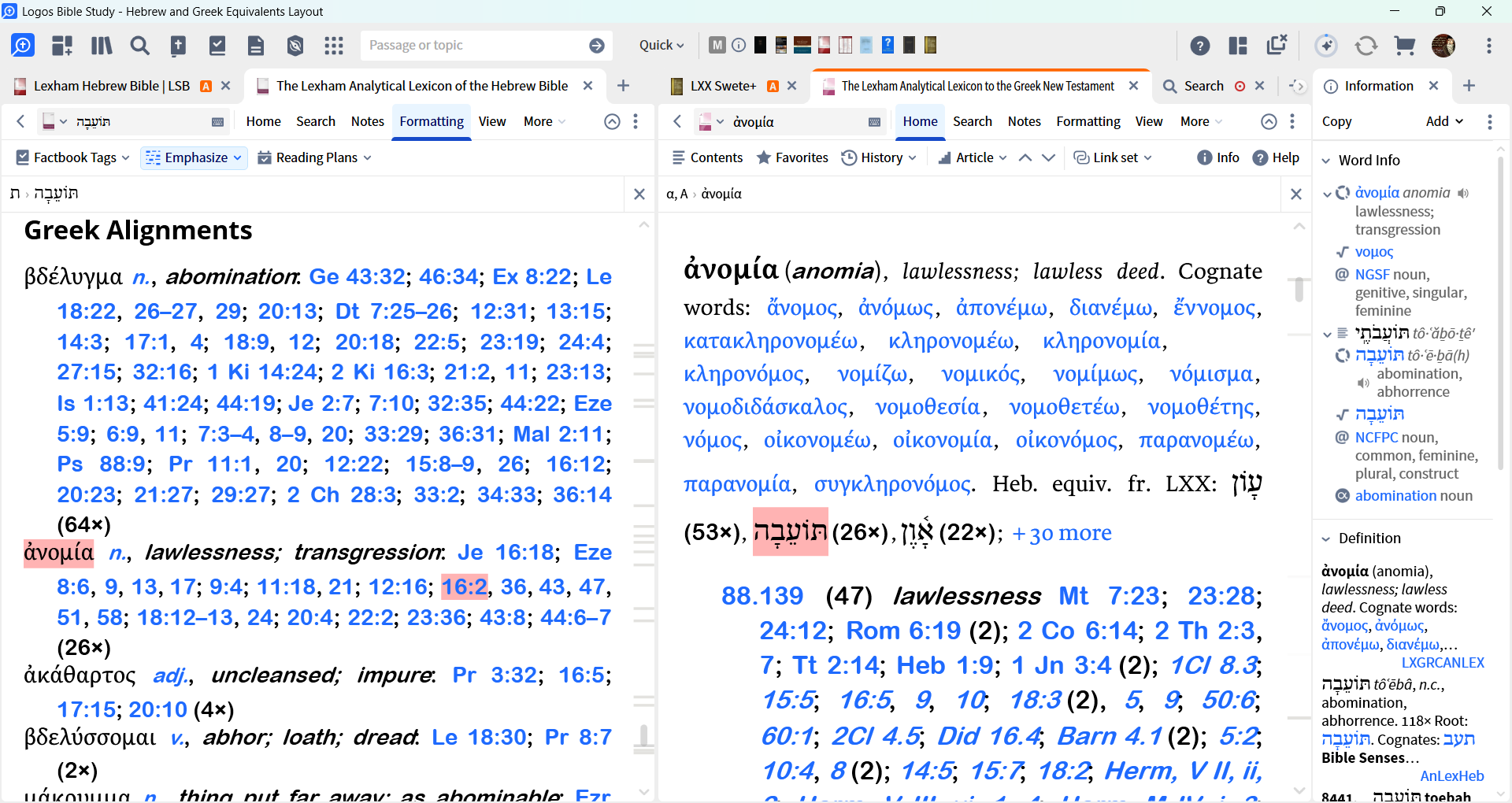Click the Sync refresh icon
The height and width of the screenshot is (803, 1512).
1366,46
